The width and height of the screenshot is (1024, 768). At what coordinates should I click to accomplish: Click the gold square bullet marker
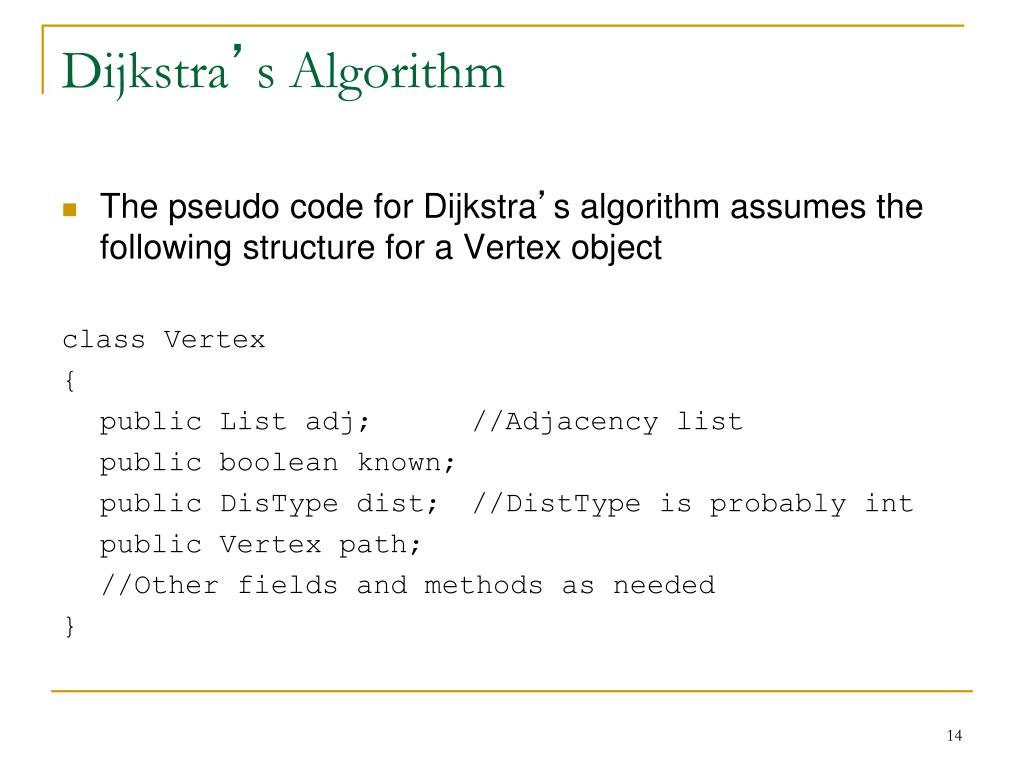tap(69, 210)
